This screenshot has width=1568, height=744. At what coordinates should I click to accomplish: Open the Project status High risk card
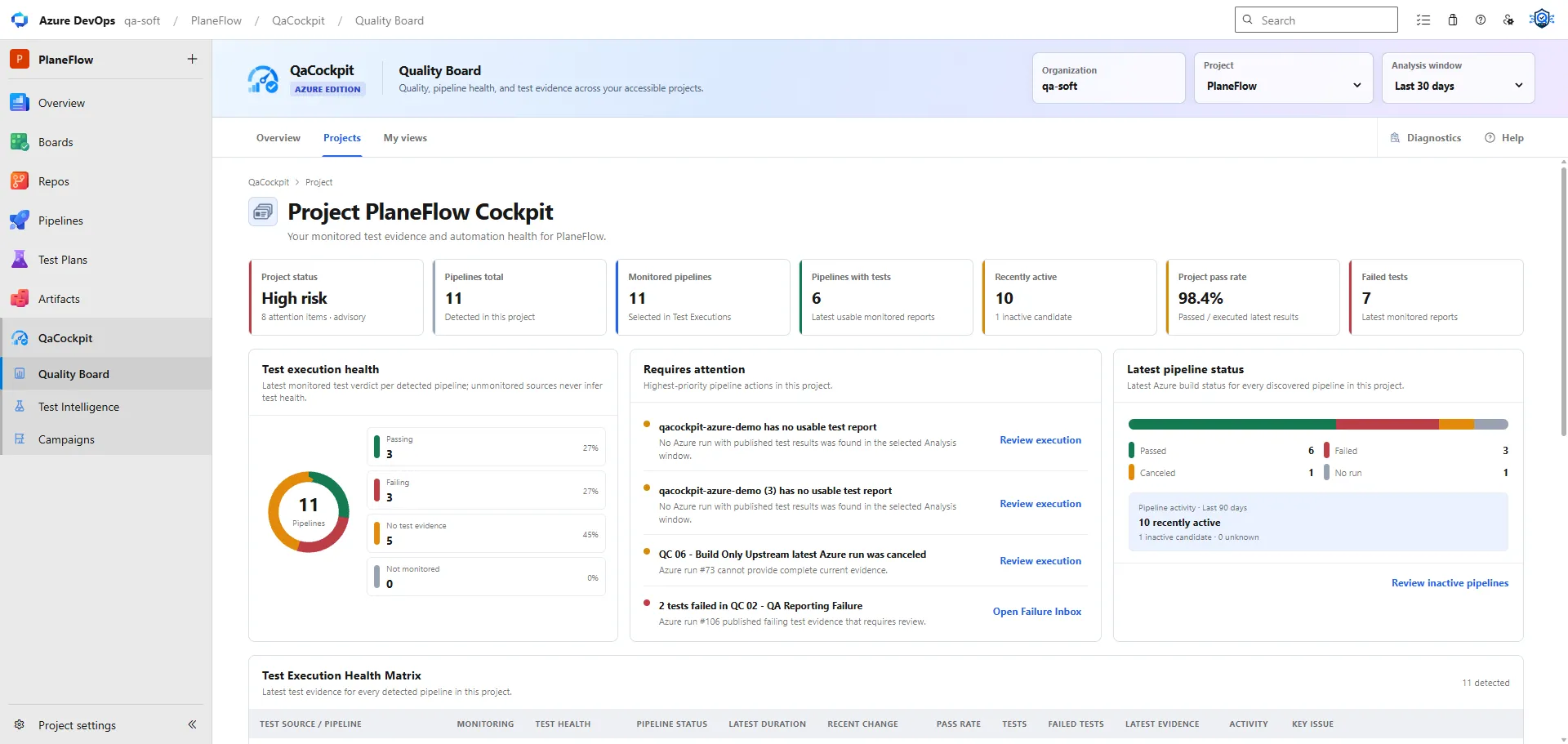[x=336, y=297]
